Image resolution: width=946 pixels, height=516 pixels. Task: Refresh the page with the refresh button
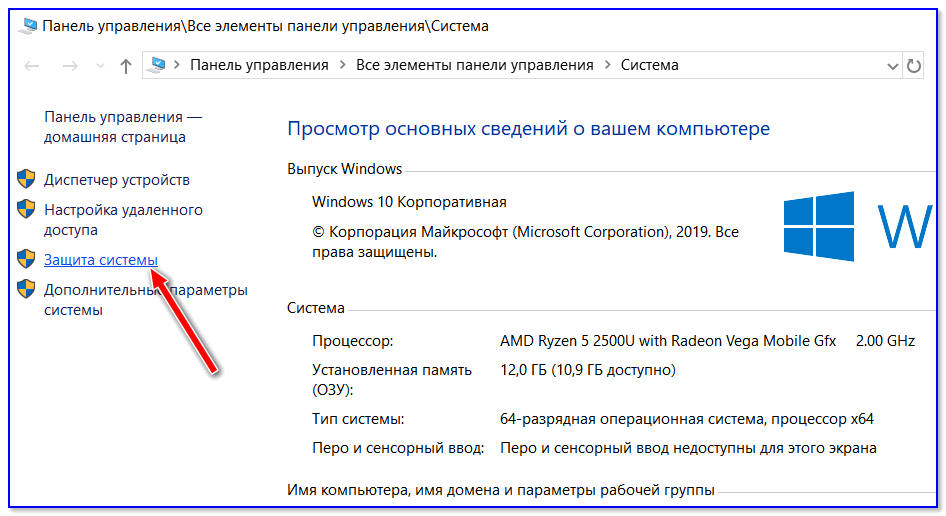[913, 66]
